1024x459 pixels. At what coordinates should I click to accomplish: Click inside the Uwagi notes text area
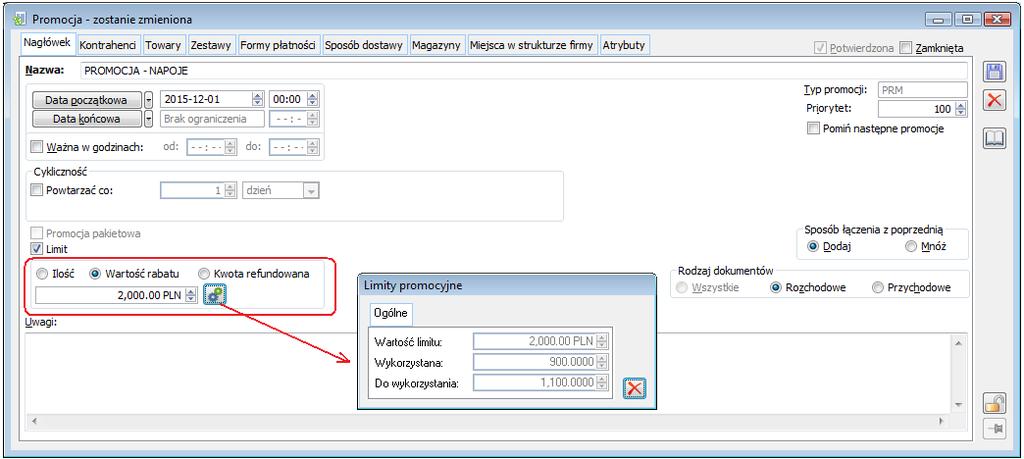pos(487,372)
